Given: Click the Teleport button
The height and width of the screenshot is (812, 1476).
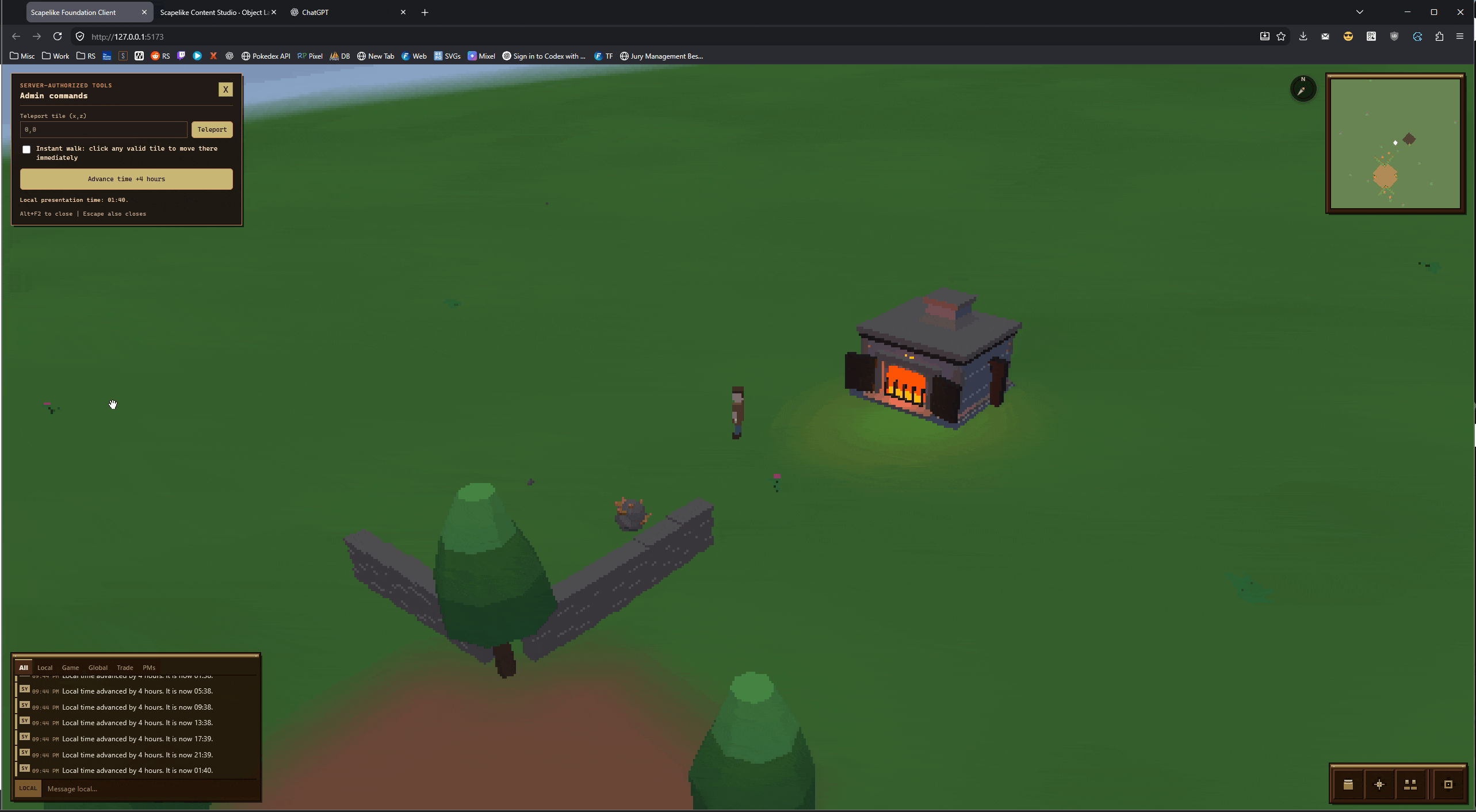Looking at the screenshot, I should coord(212,129).
